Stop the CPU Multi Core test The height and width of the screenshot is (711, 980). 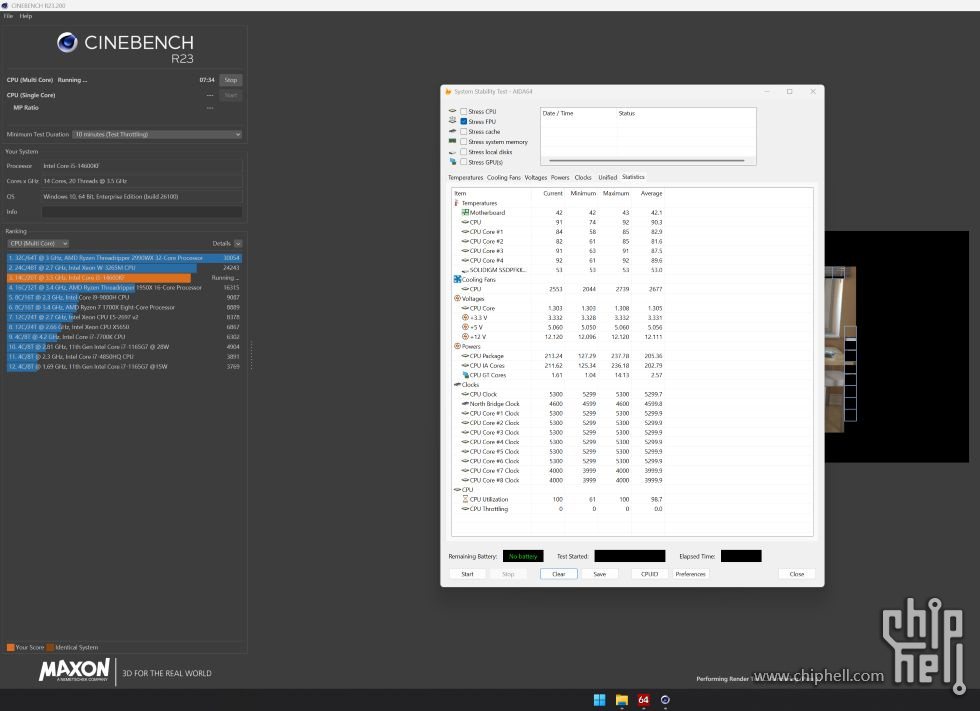231,80
